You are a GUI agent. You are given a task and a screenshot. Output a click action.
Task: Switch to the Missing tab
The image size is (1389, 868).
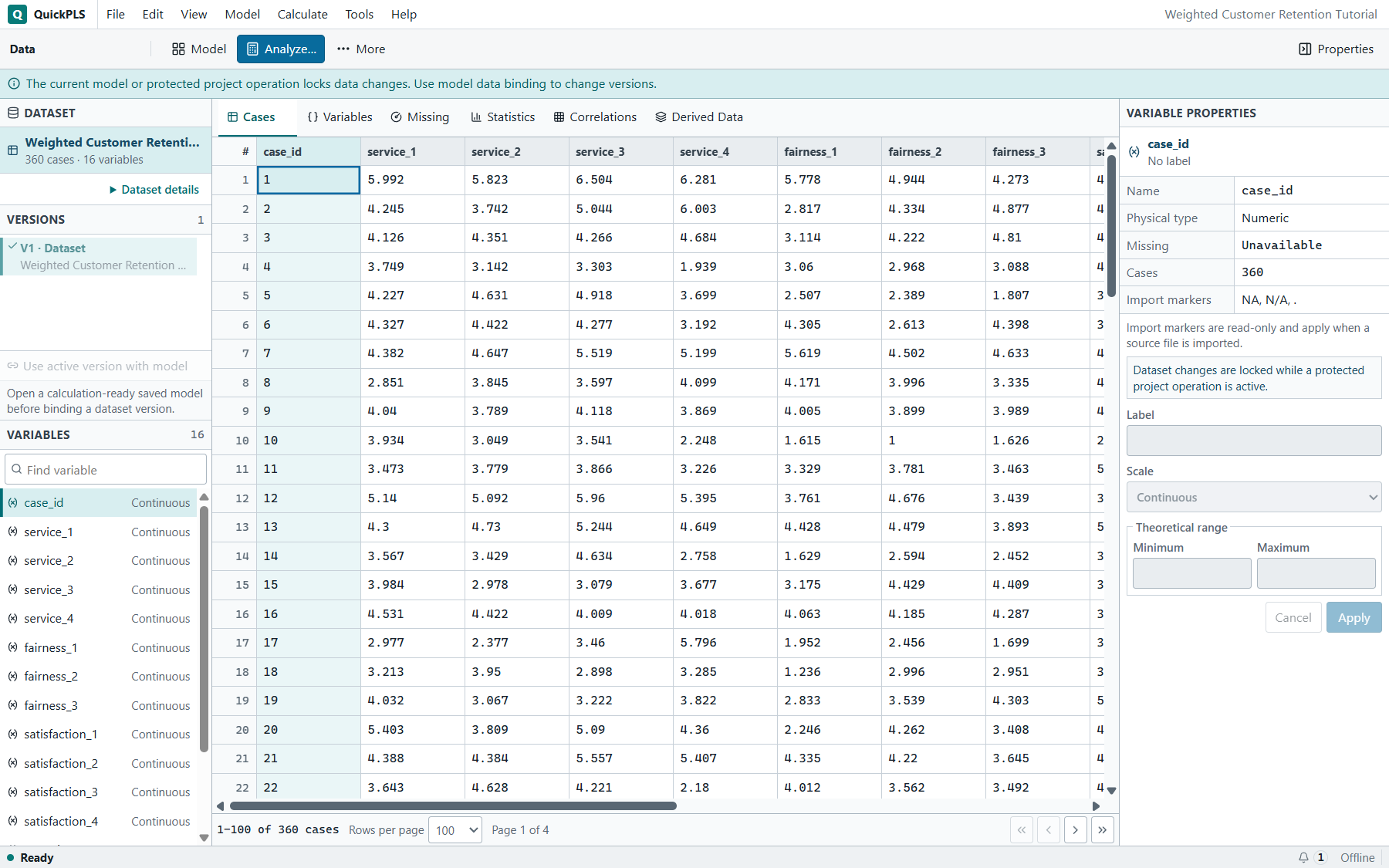420,117
